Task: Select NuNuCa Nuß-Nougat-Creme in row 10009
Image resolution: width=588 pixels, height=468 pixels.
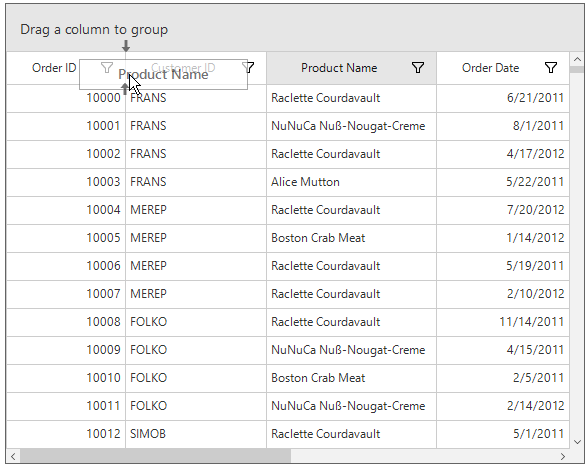Action: click(x=351, y=350)
